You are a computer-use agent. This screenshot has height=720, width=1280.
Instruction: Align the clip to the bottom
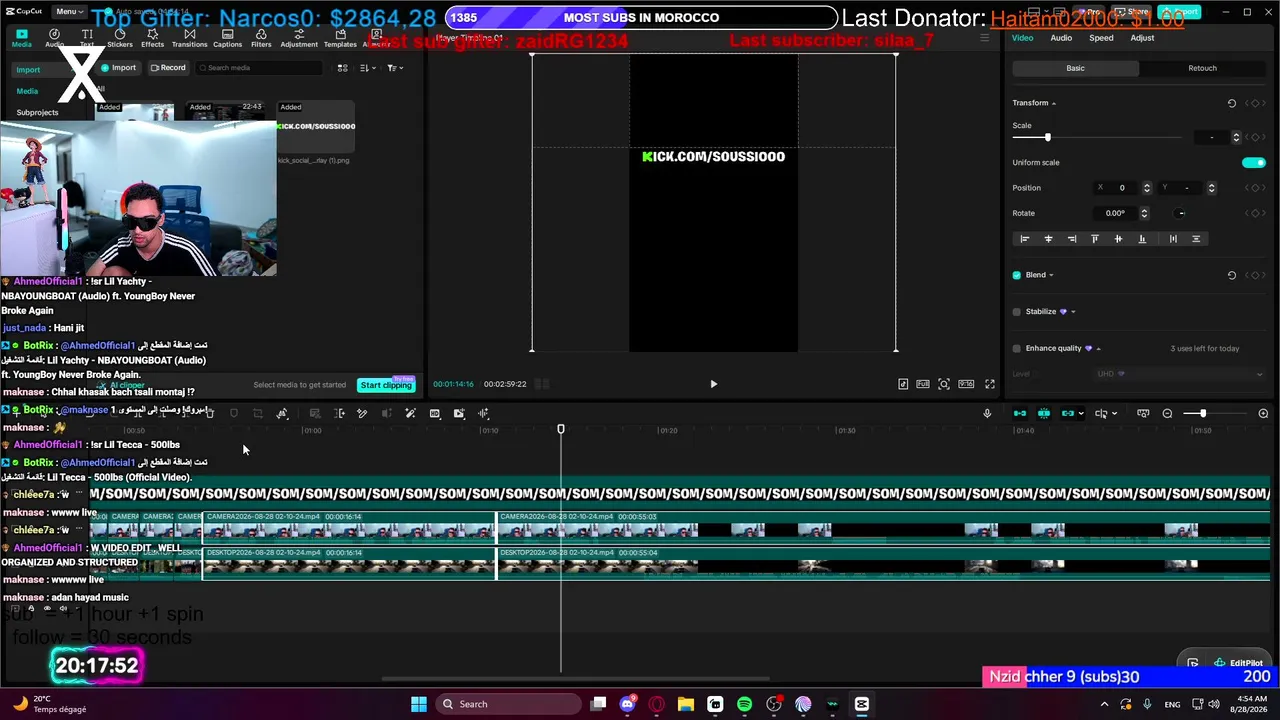pos(1142,239)
